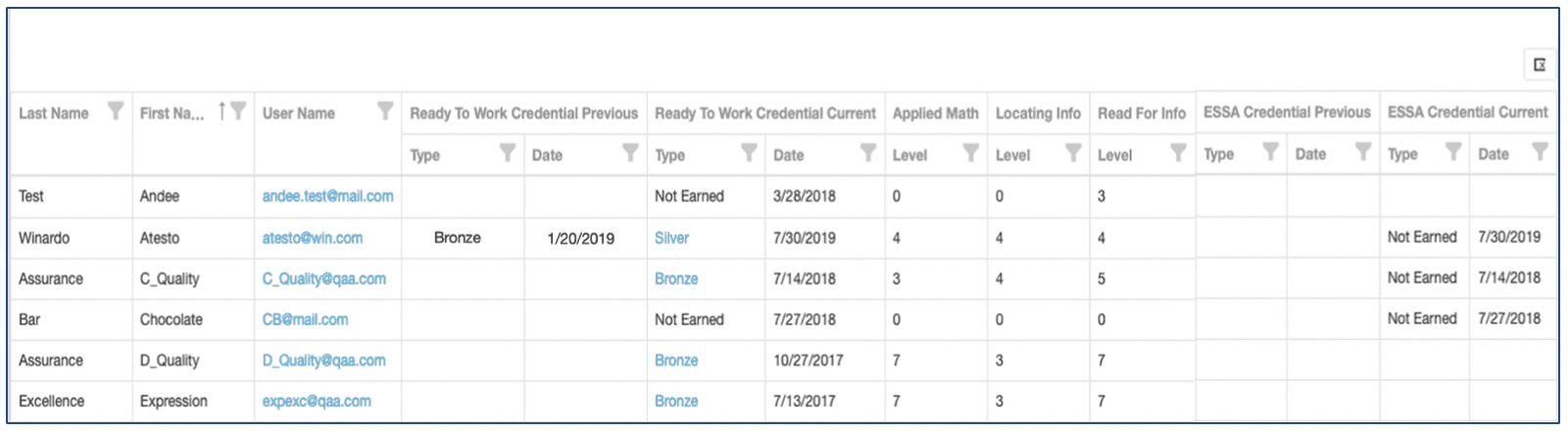
Task: Filter Ready To Work Current Type column
Action: [749, 153]
